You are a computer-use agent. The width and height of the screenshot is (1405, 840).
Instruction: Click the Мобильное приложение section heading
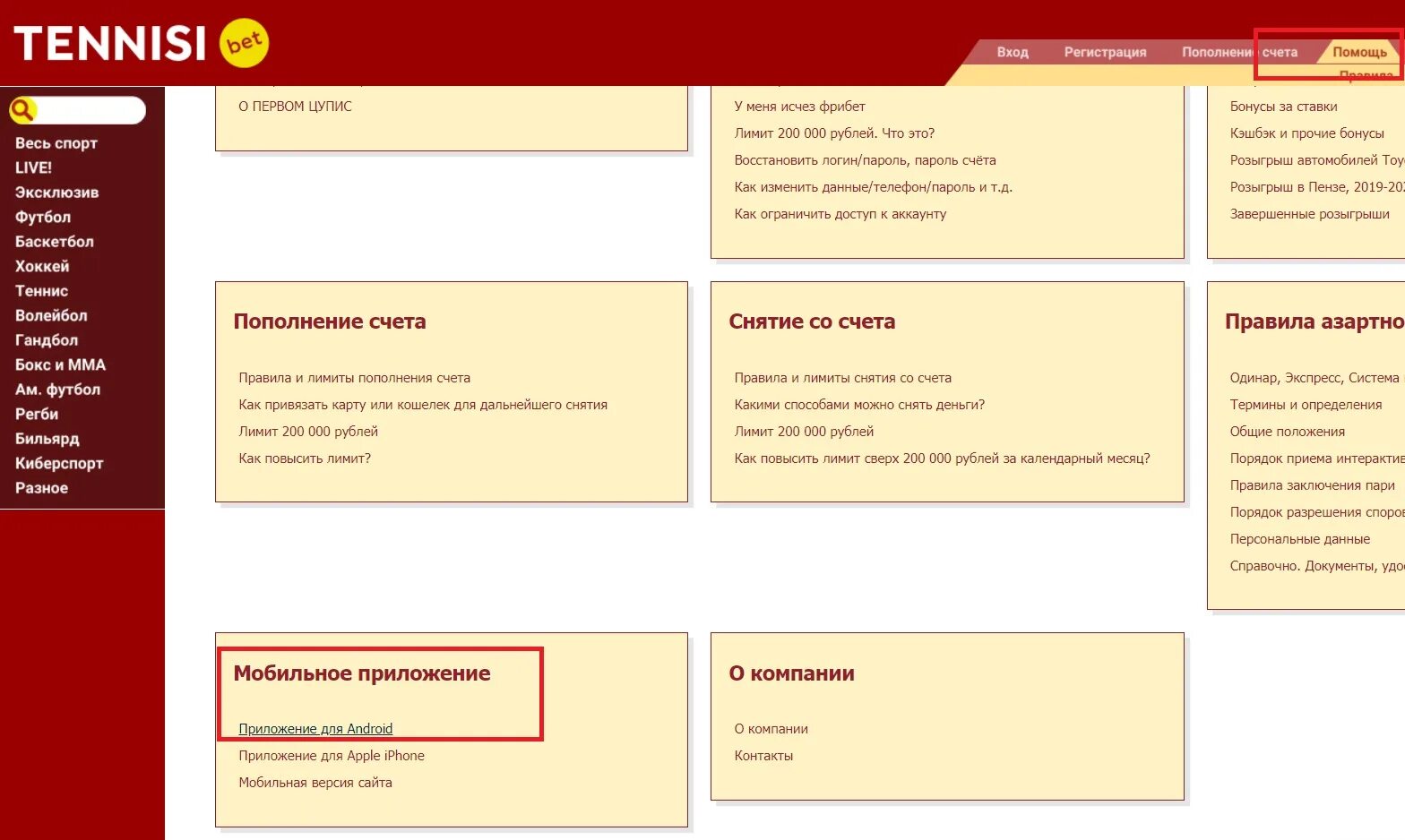[362, 673]
